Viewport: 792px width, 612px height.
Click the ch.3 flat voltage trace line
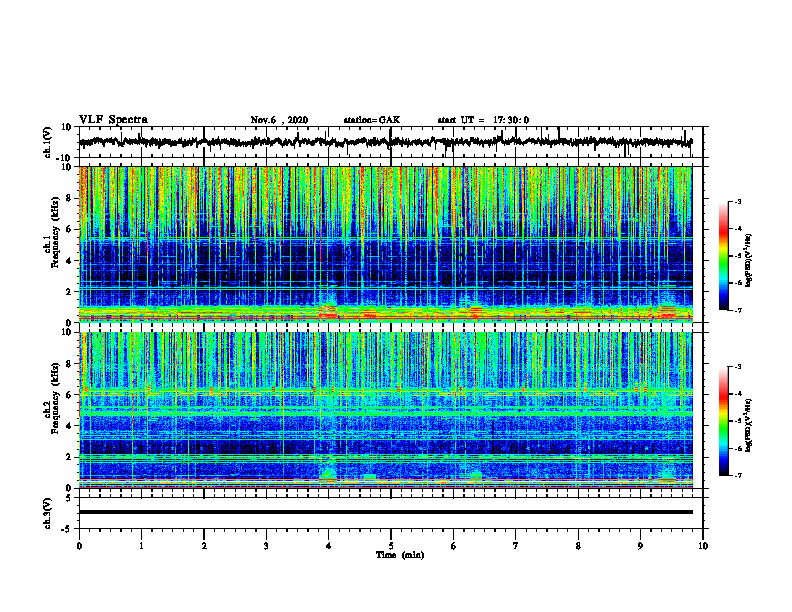pos(385,512)
